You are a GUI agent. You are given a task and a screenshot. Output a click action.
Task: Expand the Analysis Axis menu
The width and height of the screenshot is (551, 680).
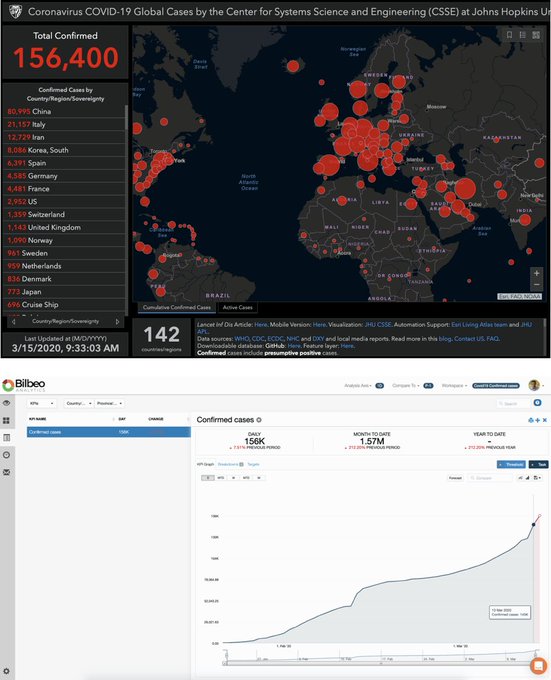[358, 386]
